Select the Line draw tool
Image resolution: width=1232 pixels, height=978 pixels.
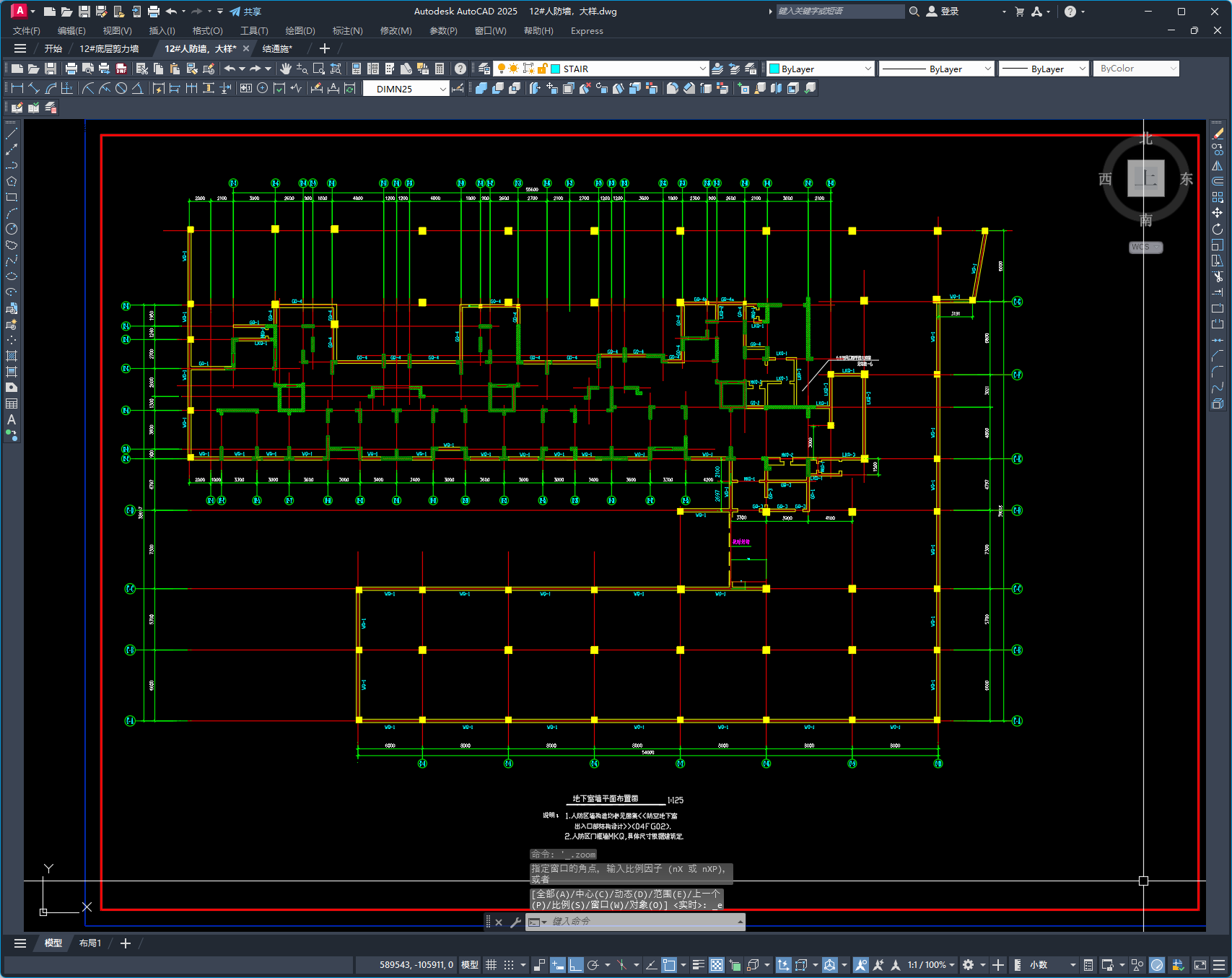tap(12, 134)
